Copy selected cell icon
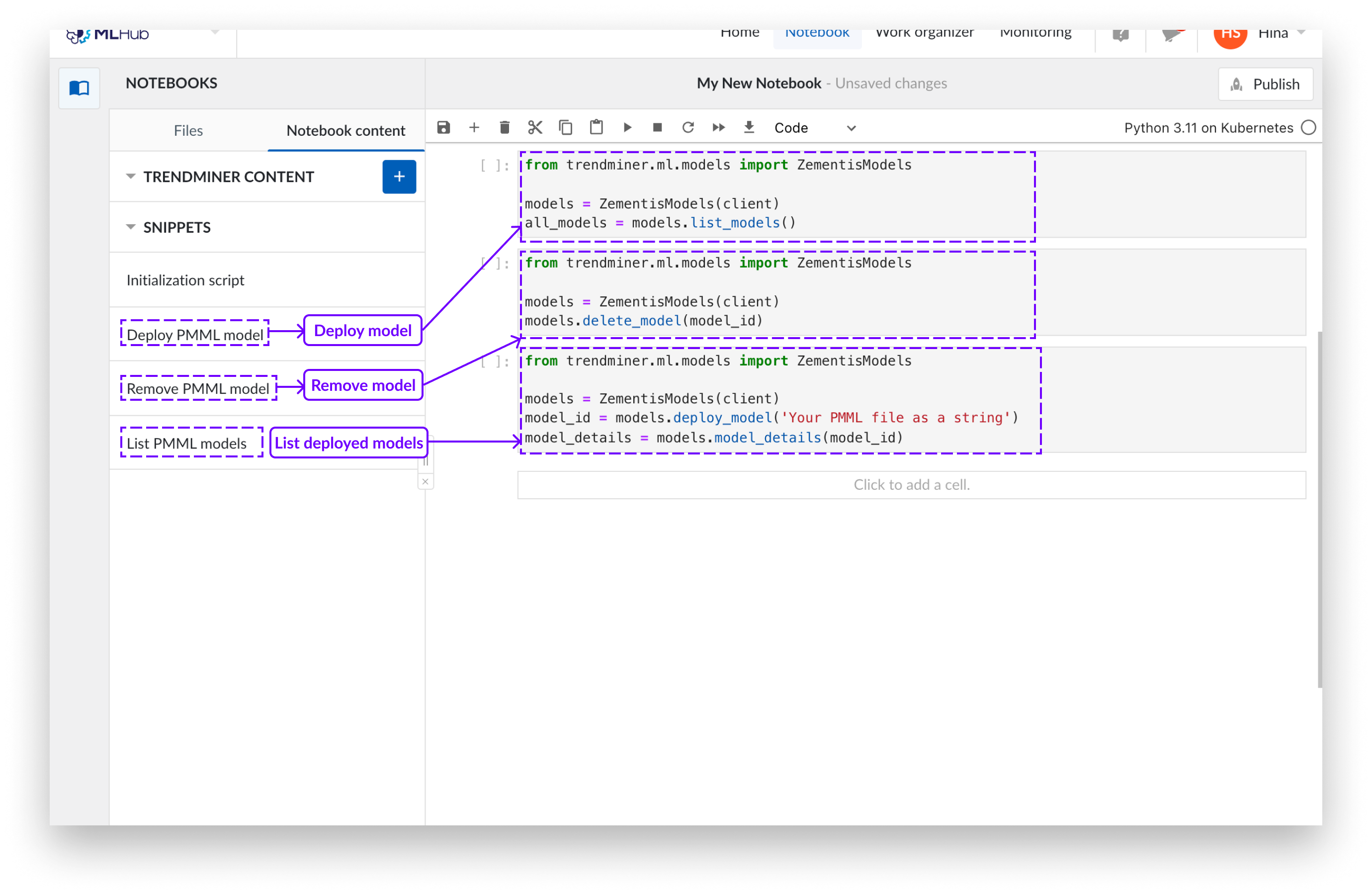Viewport: 1372px width, 895px height. 566,127
